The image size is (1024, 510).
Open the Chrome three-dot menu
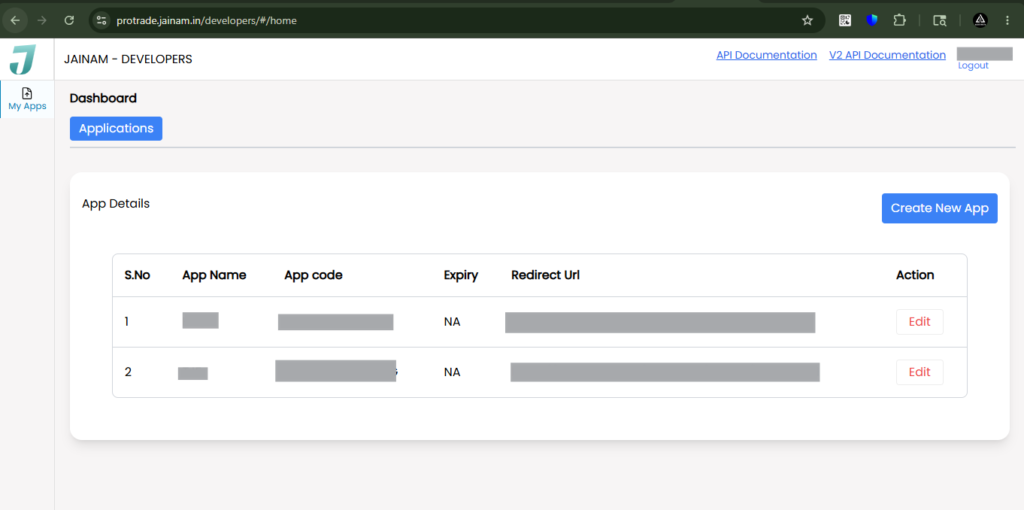click(1008, 20)
